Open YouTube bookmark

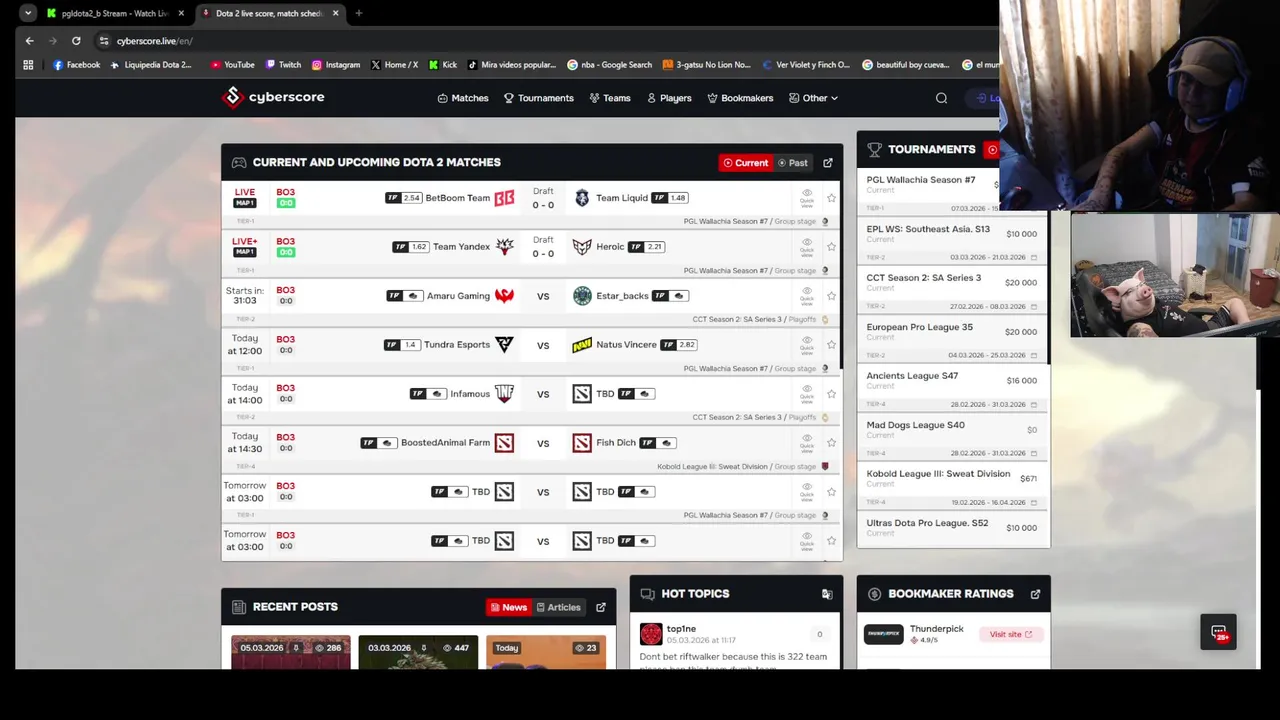(232, 65)
